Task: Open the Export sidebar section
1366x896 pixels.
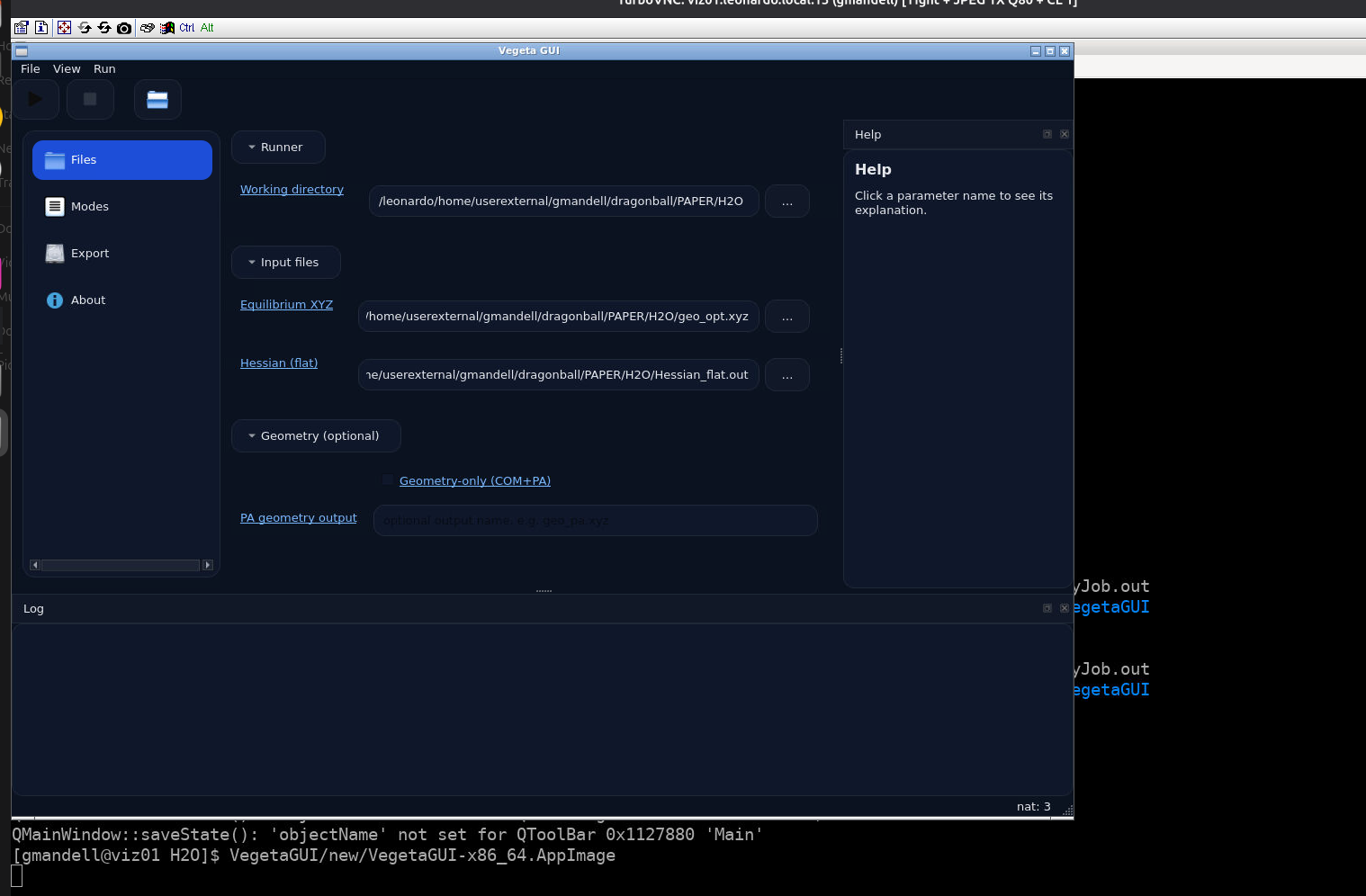Action: pyautogui.click(x=122, y=254)
